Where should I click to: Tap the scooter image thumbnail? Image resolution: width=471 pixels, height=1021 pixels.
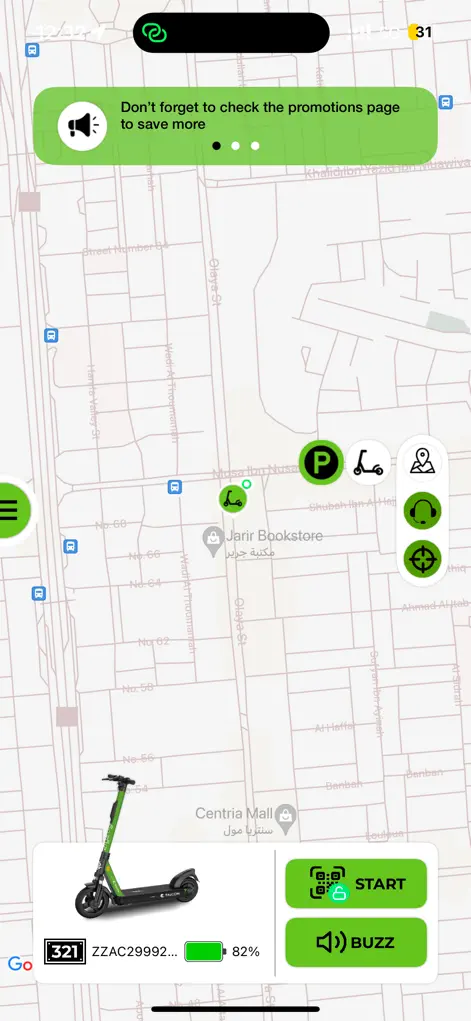coord(136,846)
